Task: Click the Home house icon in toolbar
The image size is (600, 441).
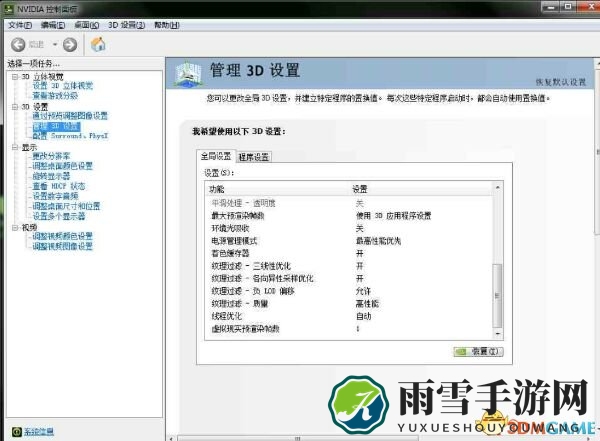Action: (98, 44)
